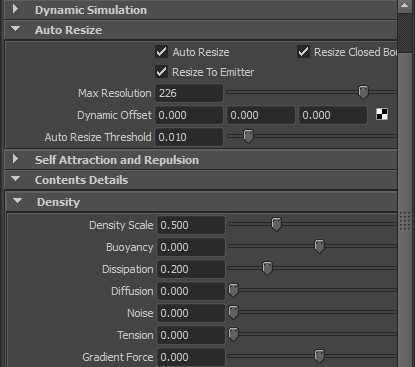Image resolution: width=415 pixels, height=367 pixels.
Task: Expand Self Attraction and Repulsion section
Action: 15,159
